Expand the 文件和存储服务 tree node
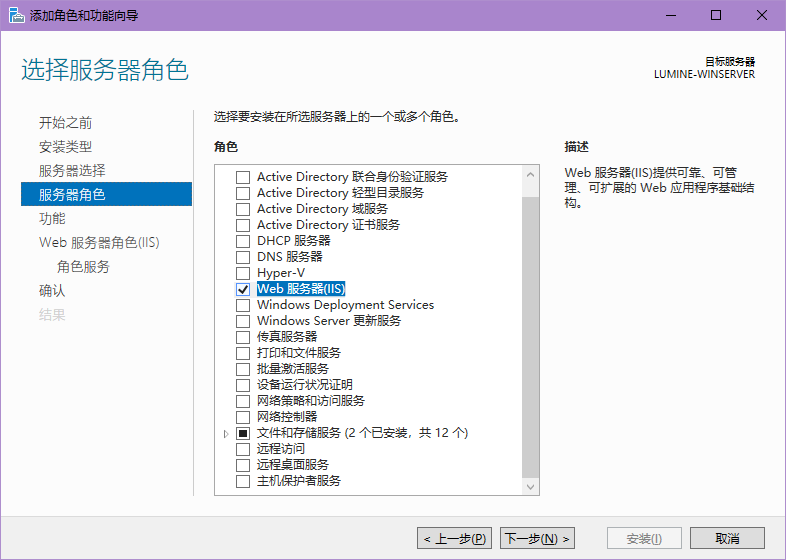The width and height of the screenshot is (786, 560). coord(225,434)
